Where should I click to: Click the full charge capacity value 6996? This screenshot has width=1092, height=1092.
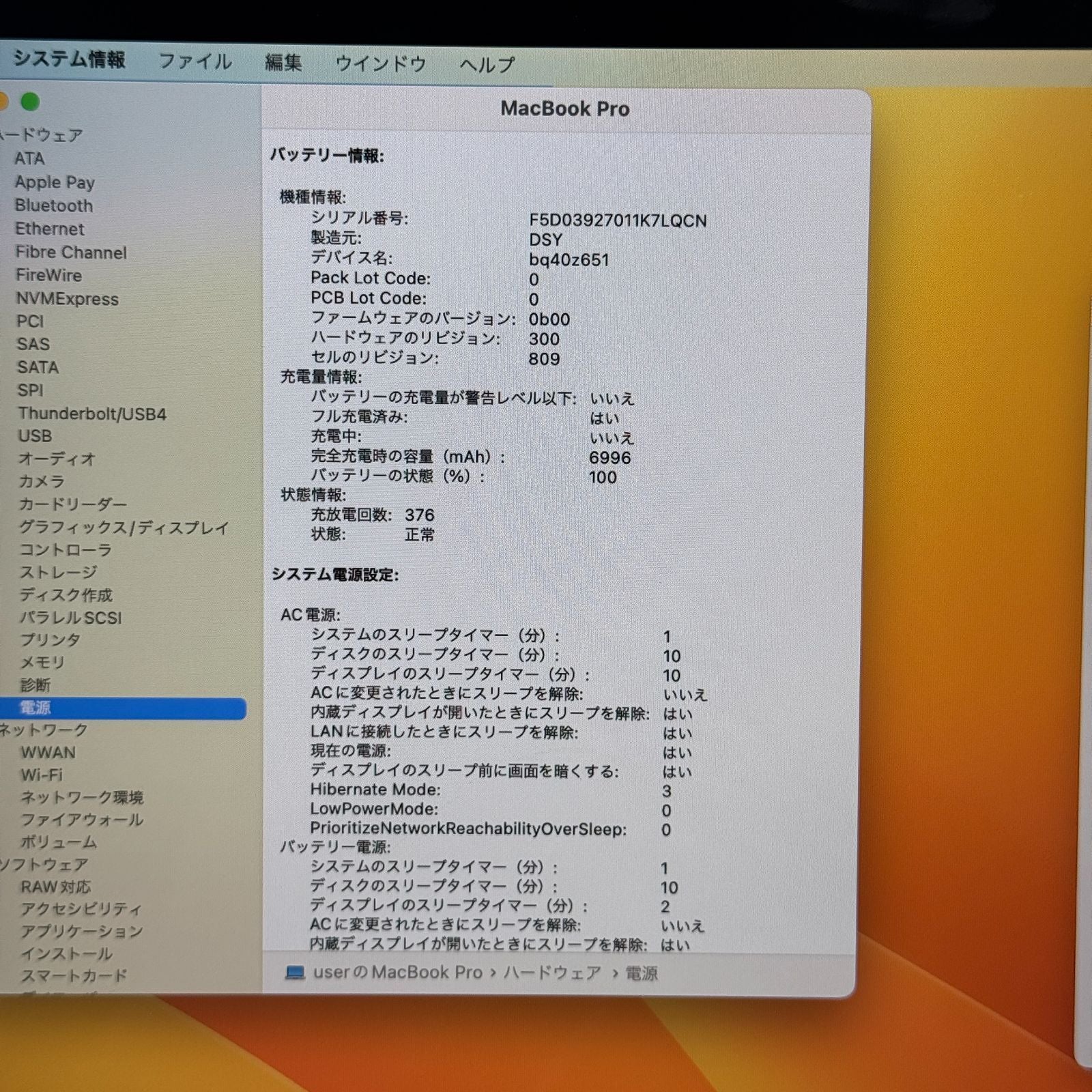610,457
